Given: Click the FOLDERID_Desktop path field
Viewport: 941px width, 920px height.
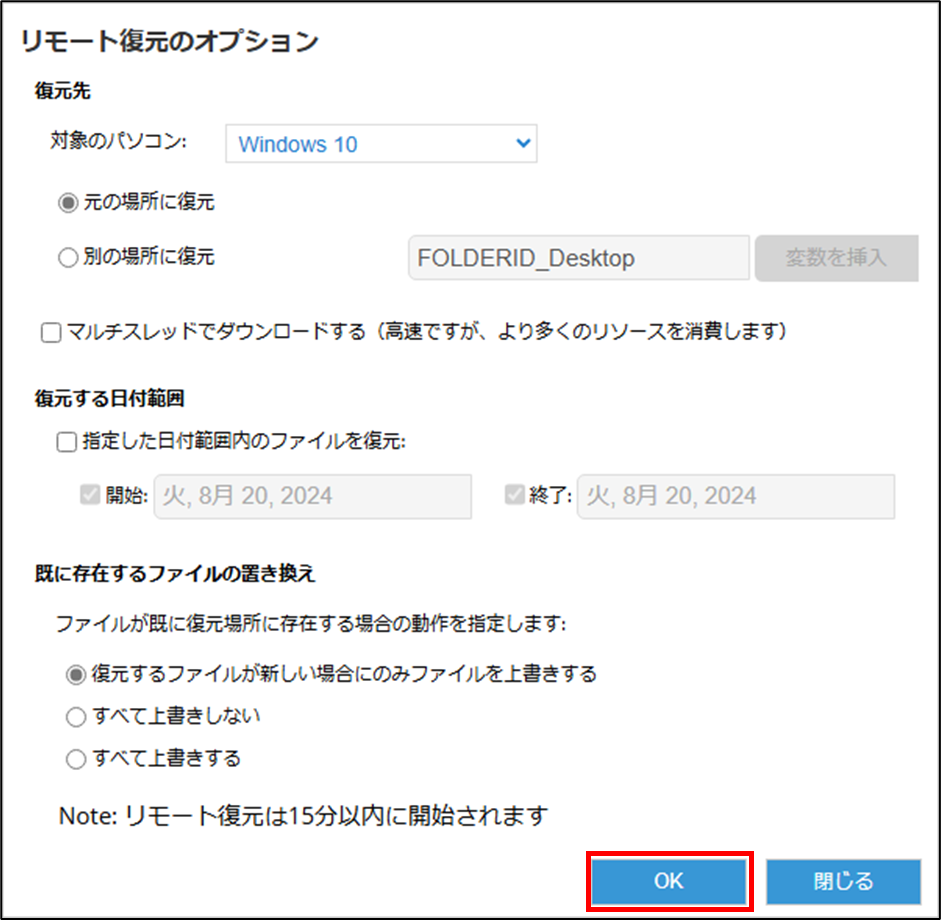Looking at the screenshot, I should 579,257.
